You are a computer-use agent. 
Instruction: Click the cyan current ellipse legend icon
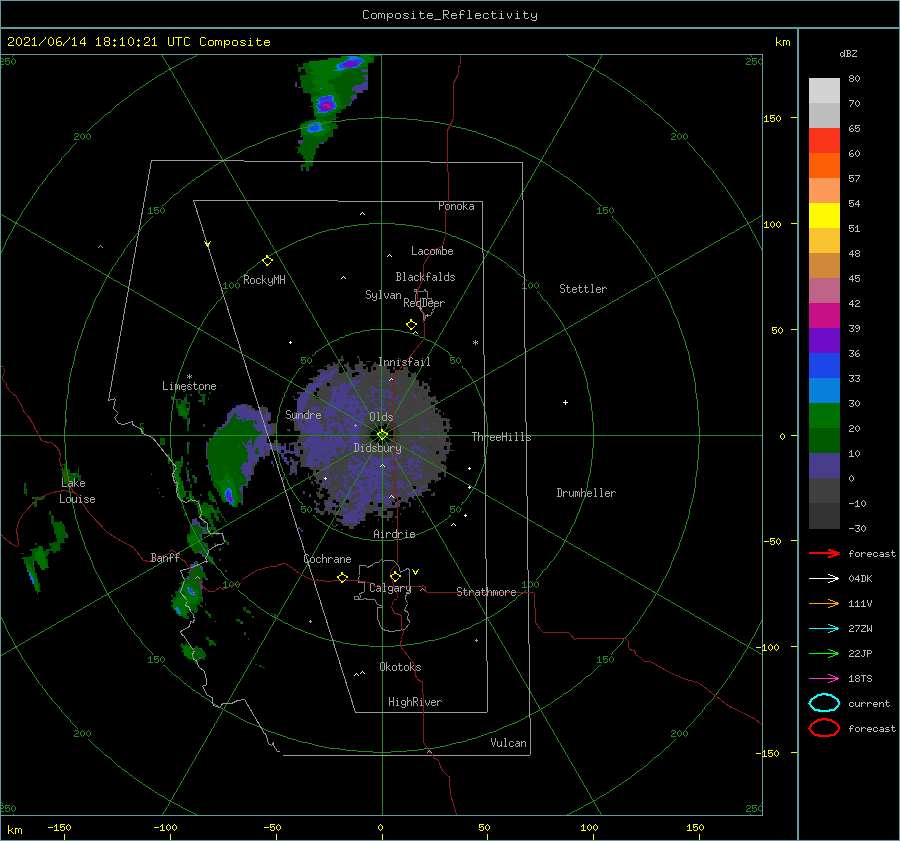click(x=824, y=703)
